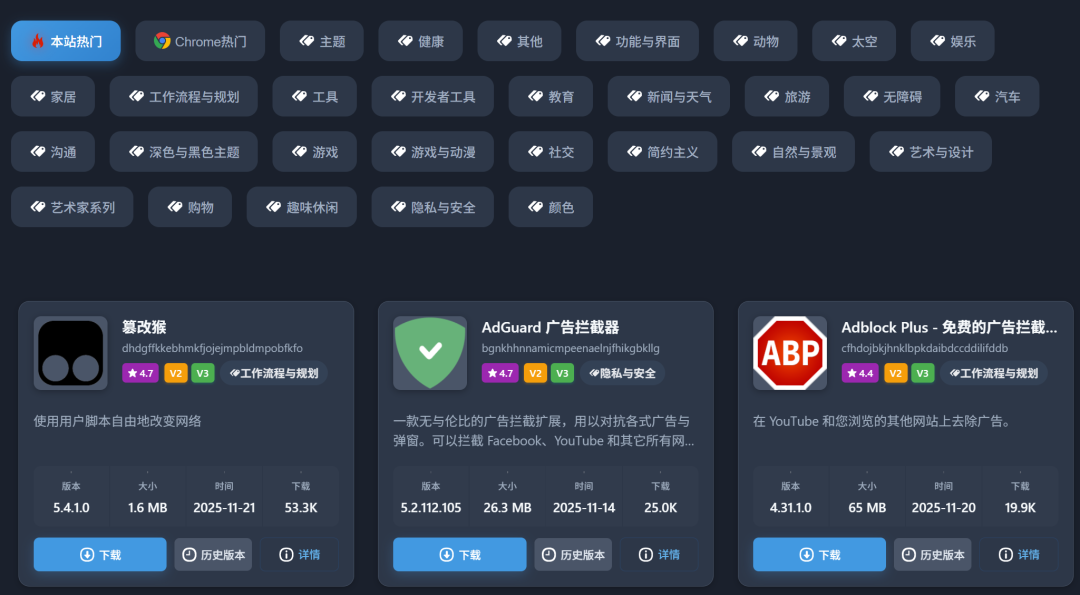This screenshot has height=595, width=1080.
Task: Open 购物 tag
Action: click(190, 207)
